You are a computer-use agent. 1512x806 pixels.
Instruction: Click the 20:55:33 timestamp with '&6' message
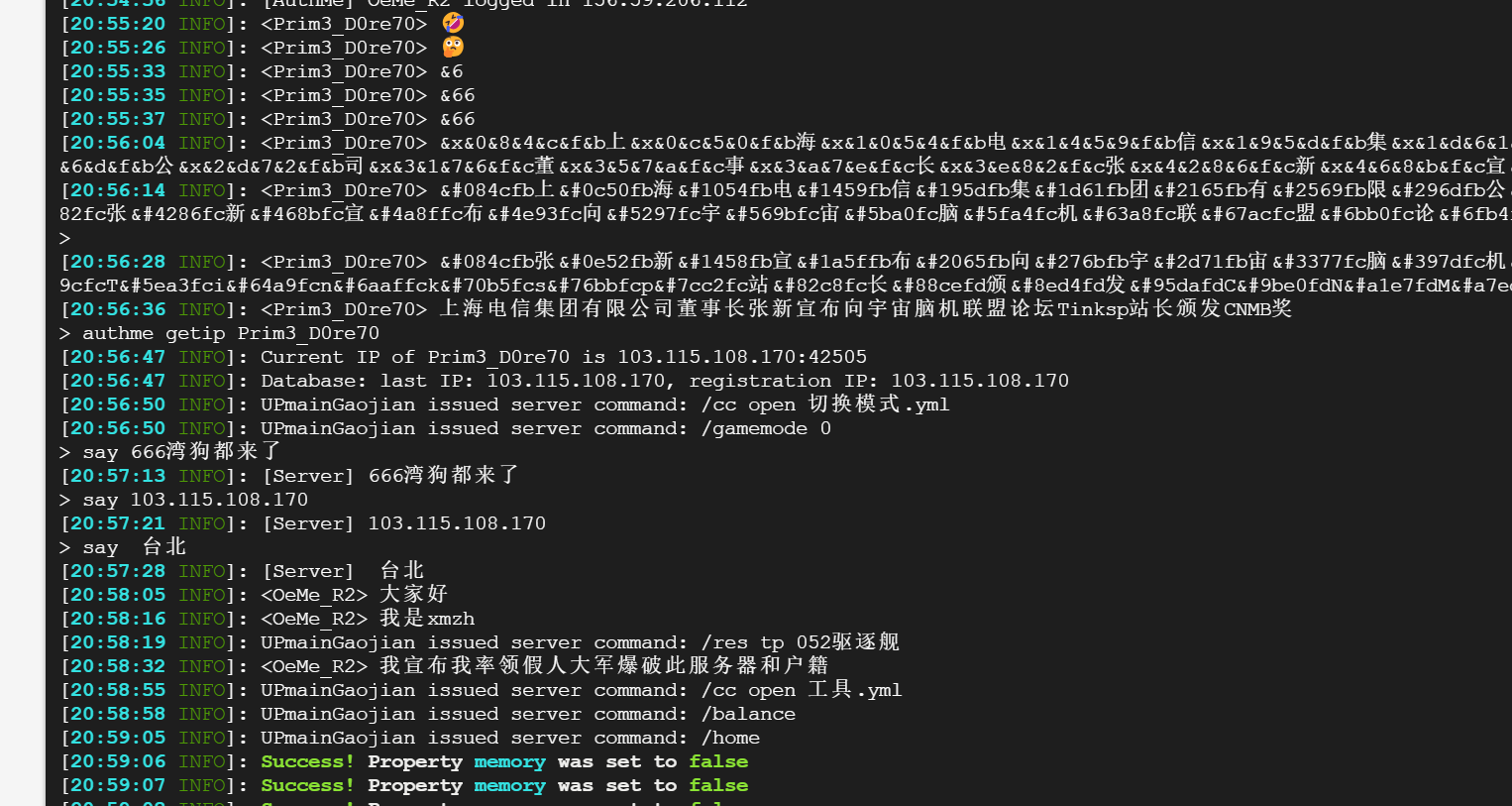click(117, 71)
